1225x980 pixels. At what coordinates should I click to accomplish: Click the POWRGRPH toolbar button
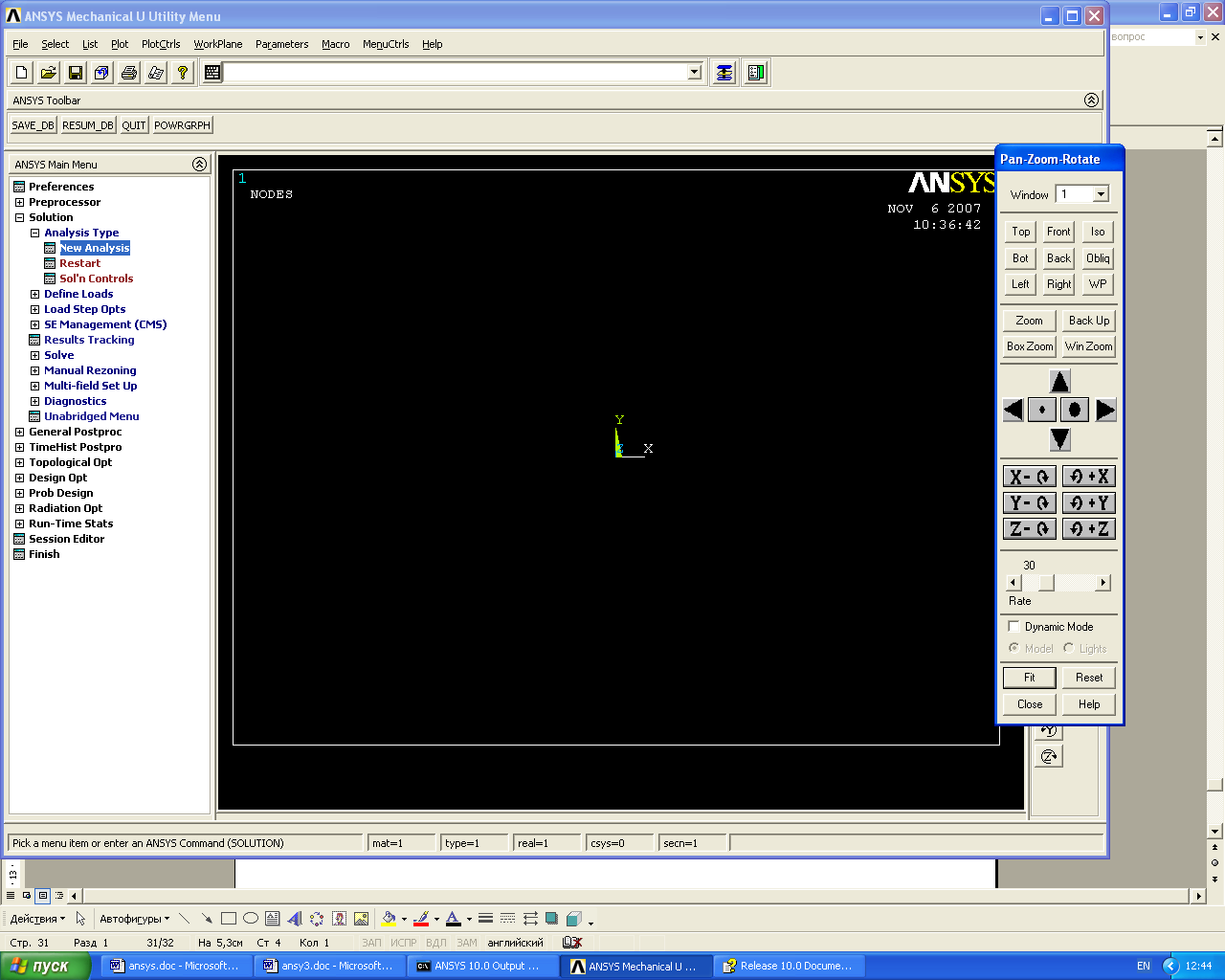pos(182,125)
